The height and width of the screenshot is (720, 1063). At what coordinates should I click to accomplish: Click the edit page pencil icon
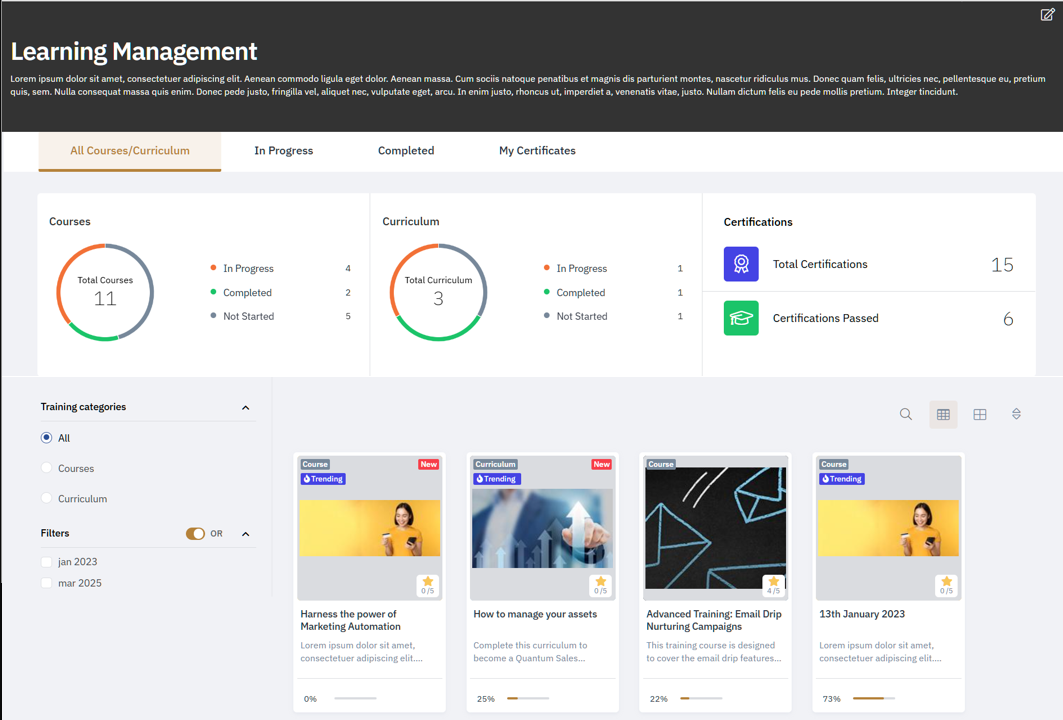point(1047,15)
